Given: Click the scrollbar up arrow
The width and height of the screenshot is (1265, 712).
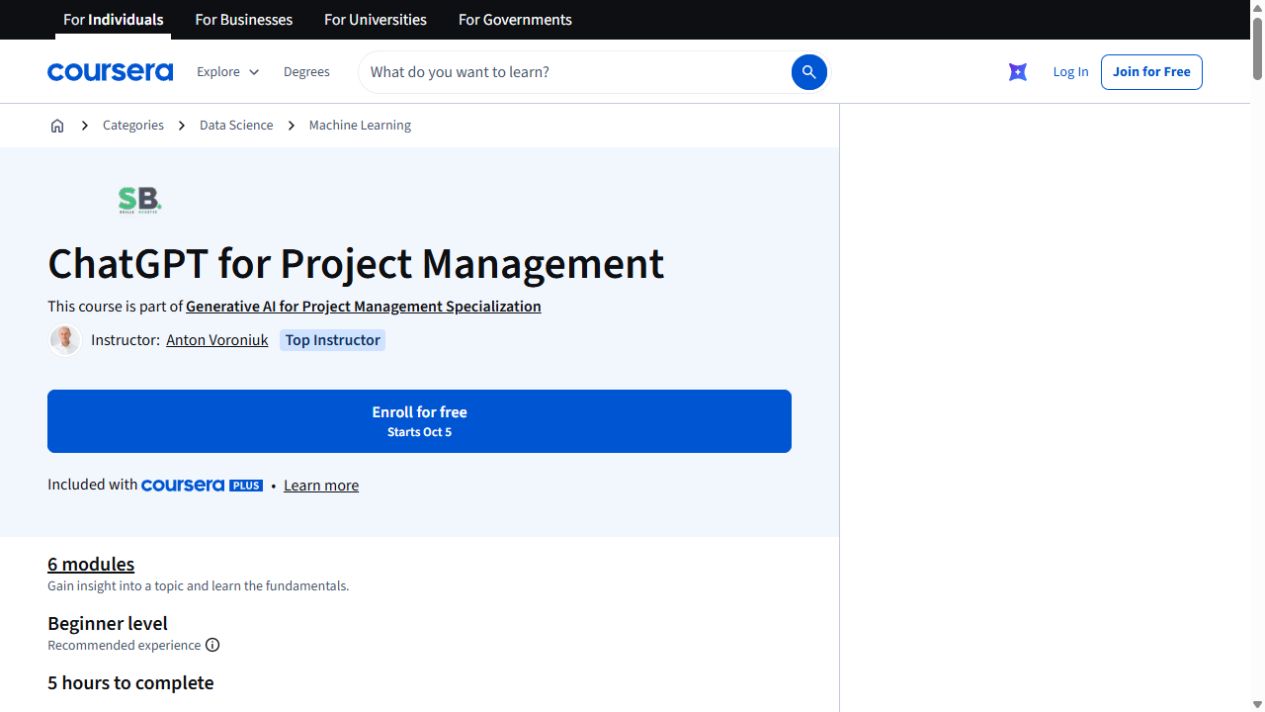Looking at the screenshot, I should pyautogui.click(x=1257, y=7).
